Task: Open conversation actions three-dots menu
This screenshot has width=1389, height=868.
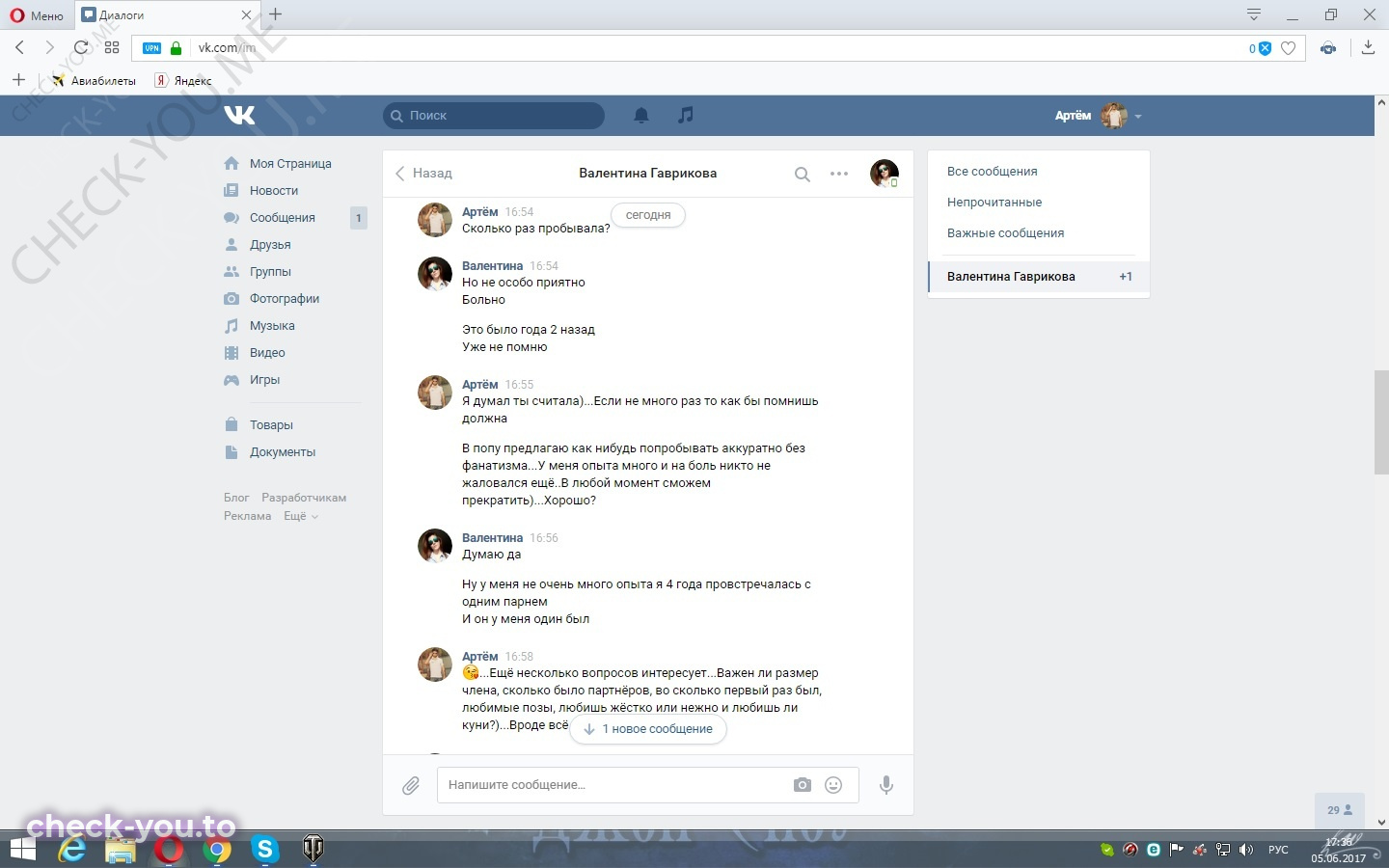Action: [839, 175]
